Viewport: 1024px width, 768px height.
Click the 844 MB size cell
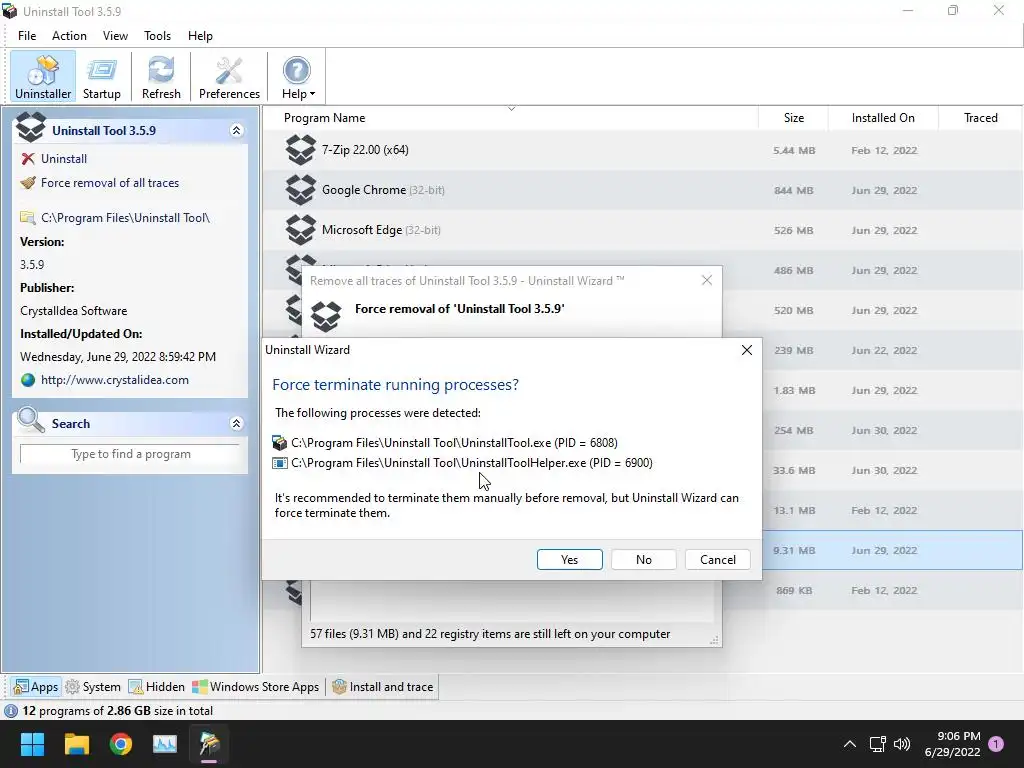793,191
